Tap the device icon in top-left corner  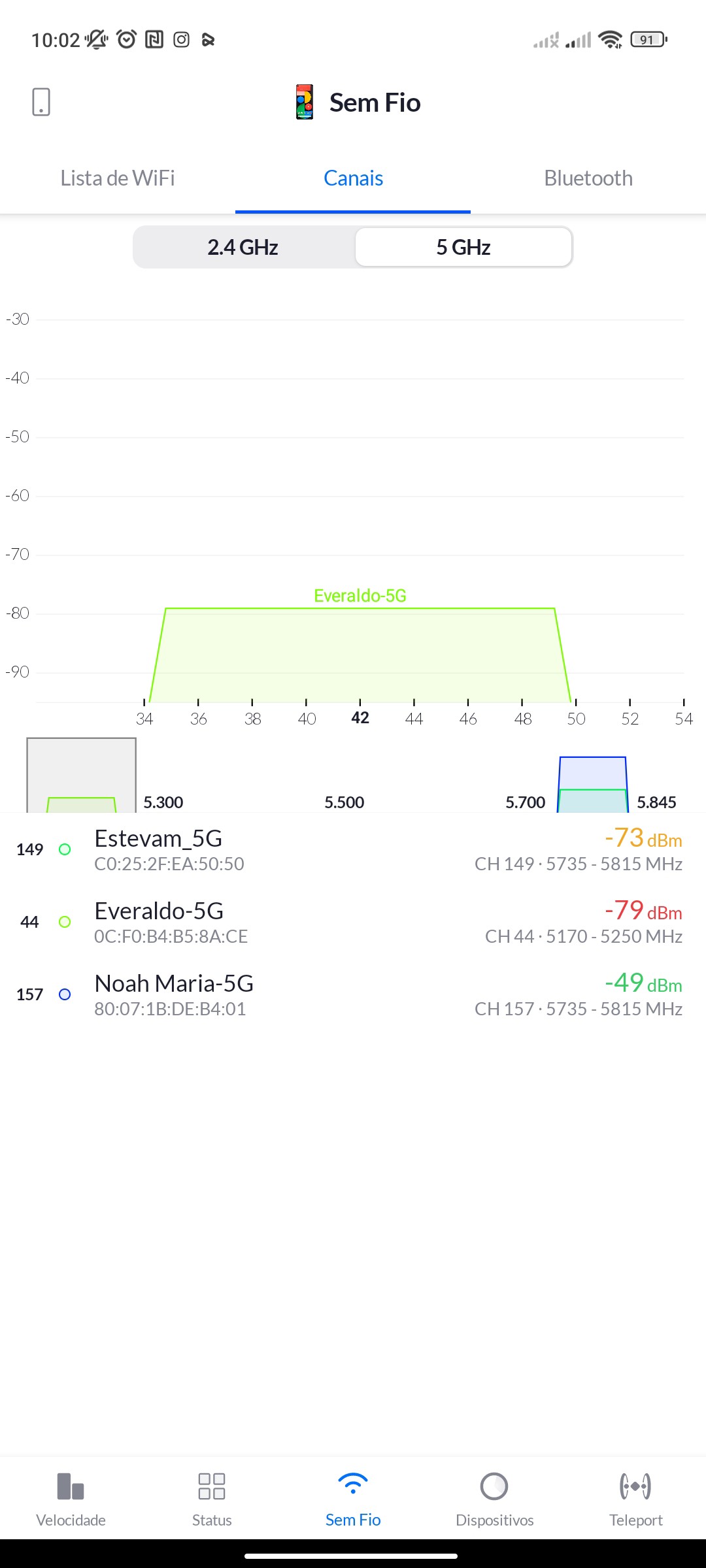[x=41, y=102]
